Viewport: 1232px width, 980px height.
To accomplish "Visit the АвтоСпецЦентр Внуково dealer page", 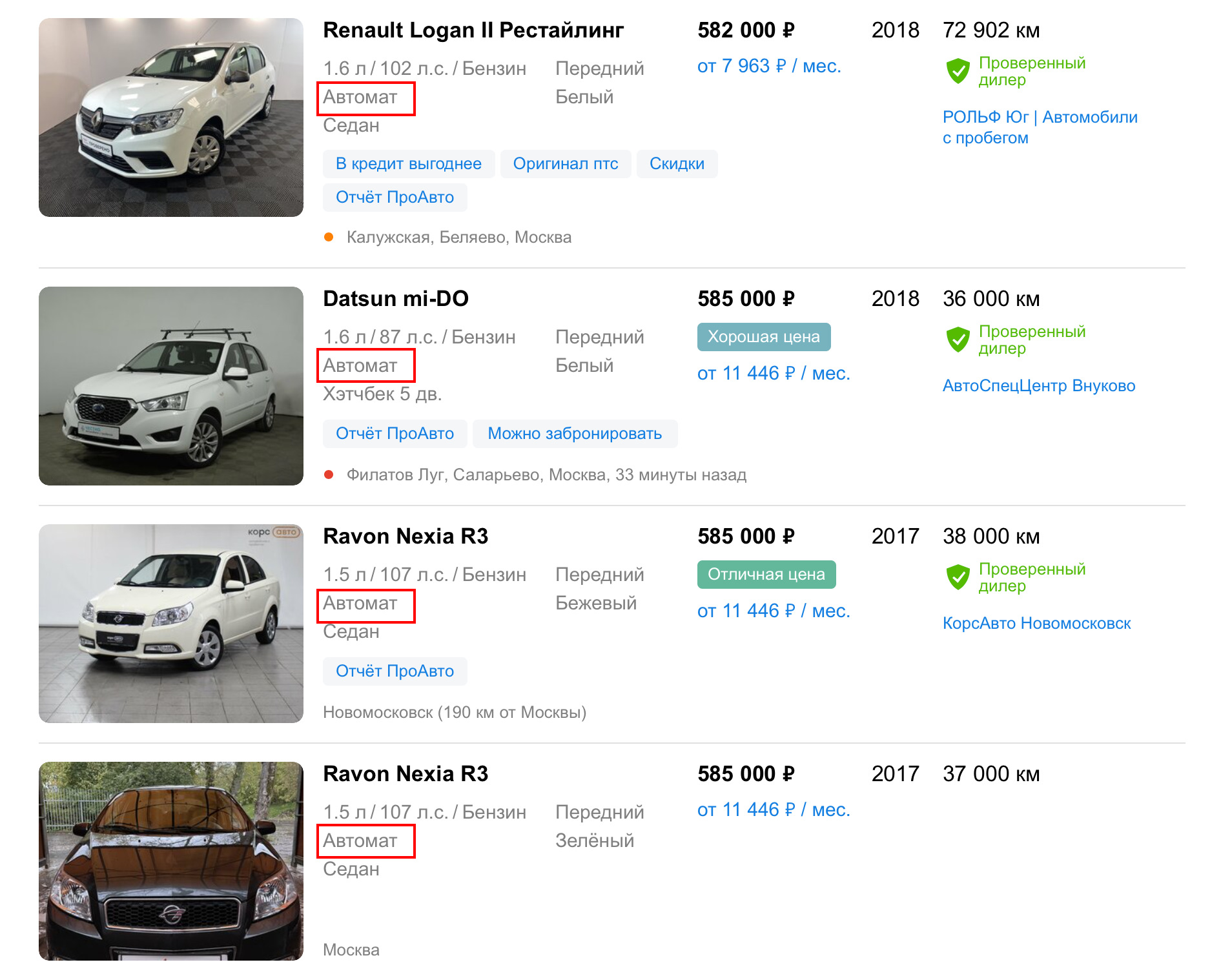I will [1038, 386].
